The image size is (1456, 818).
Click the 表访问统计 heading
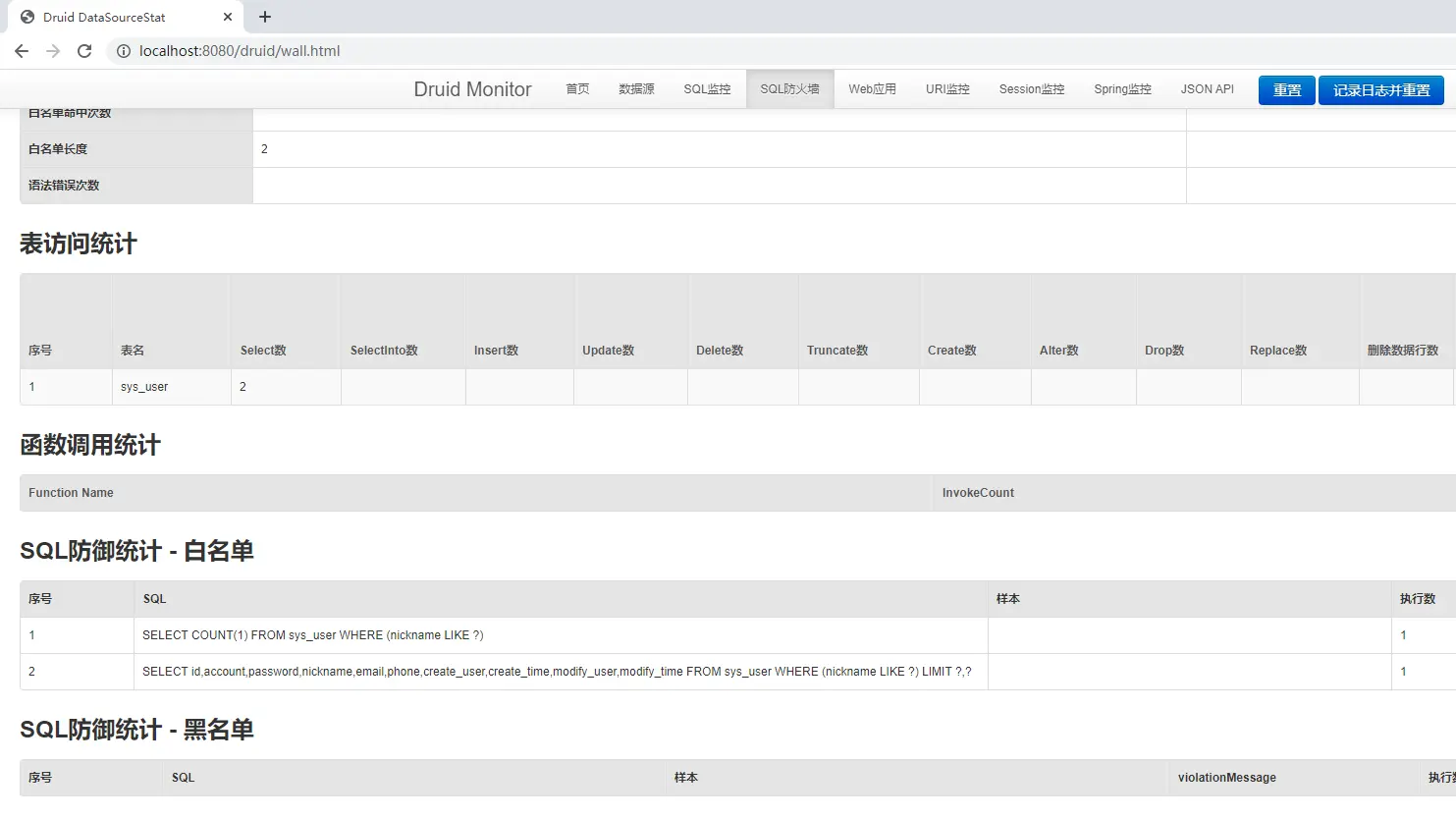(x=79, y=244)
